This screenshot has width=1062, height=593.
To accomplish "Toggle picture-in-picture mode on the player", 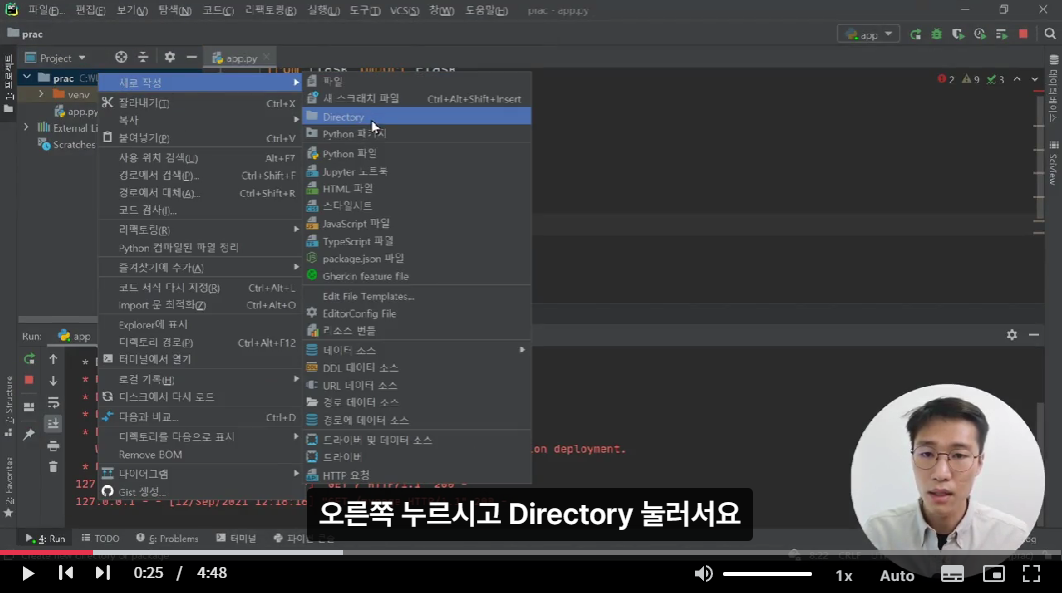I will click(x=994, y=574).
